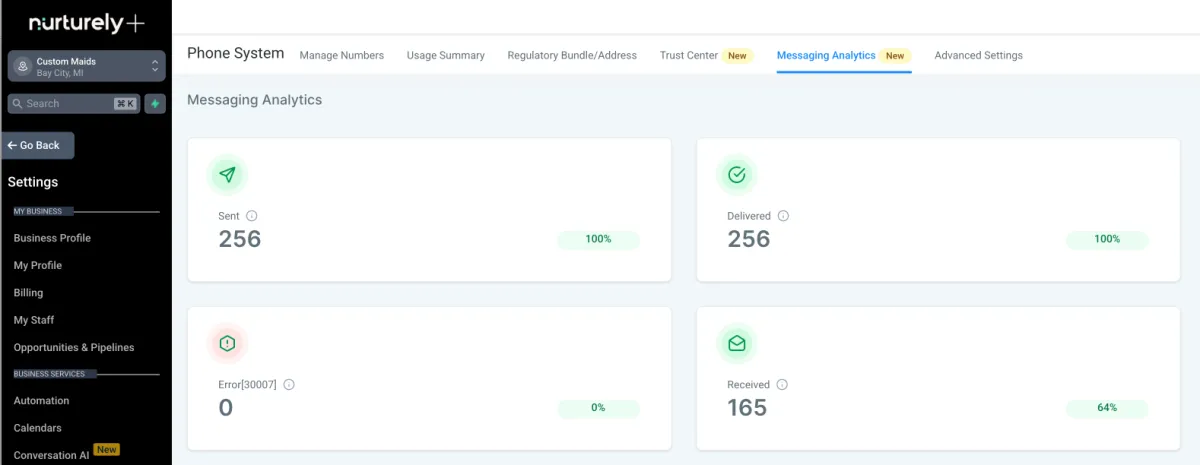Click the Go Back button

37,145
